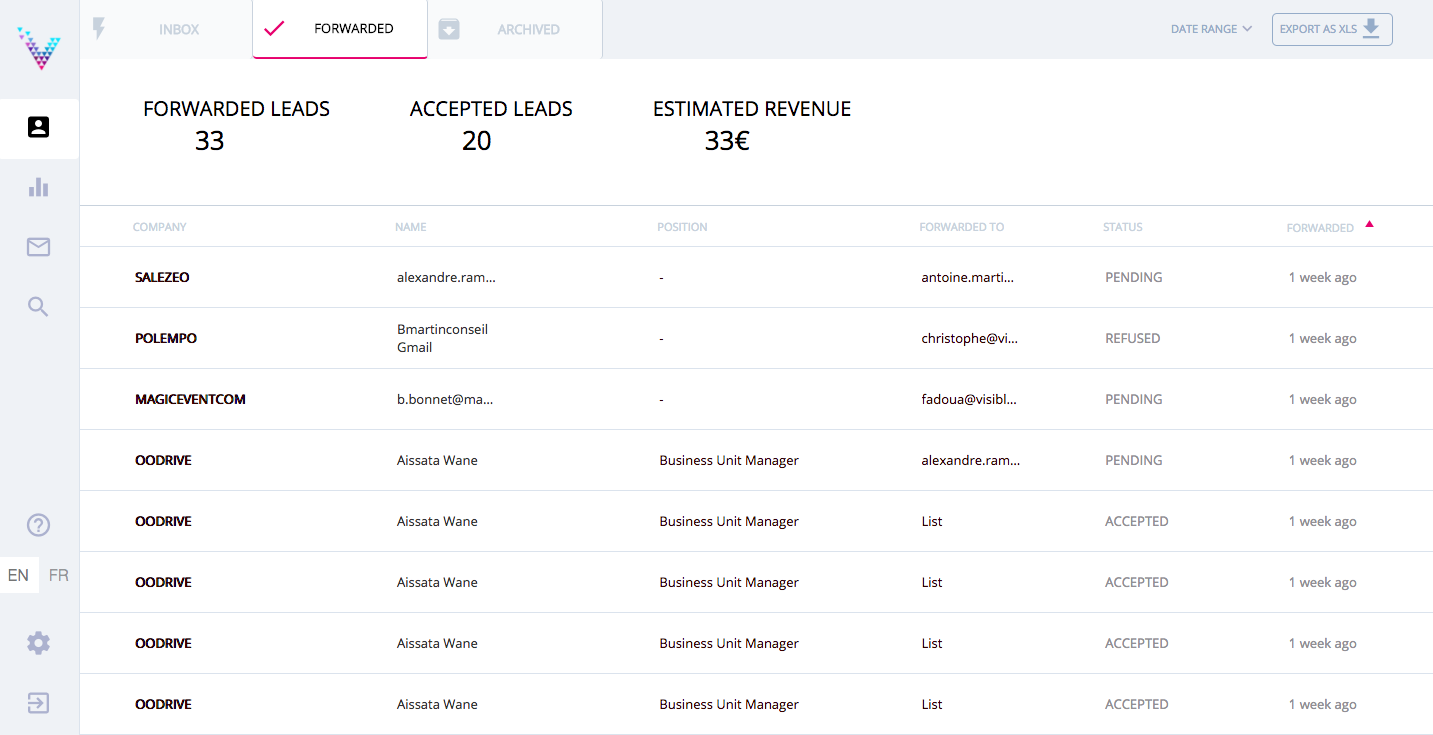Switch language to FR
The height and width of the screenshot is (735, 1433).
pos(59,575)
